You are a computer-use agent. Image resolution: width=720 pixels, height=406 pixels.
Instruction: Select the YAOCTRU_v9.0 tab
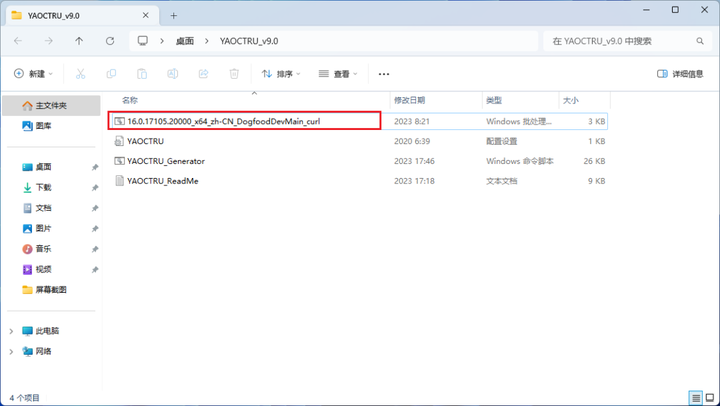(x=83, y=15)
